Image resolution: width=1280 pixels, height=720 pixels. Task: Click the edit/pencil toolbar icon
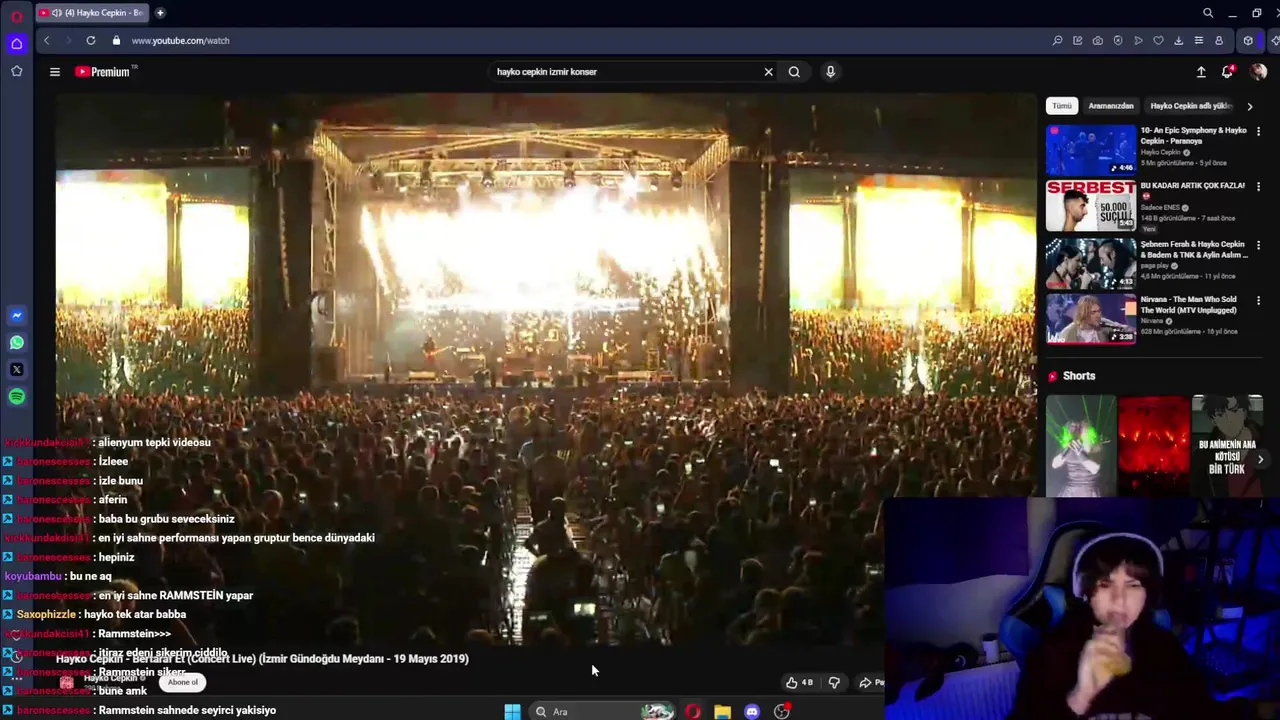(x=1077, y=40)
